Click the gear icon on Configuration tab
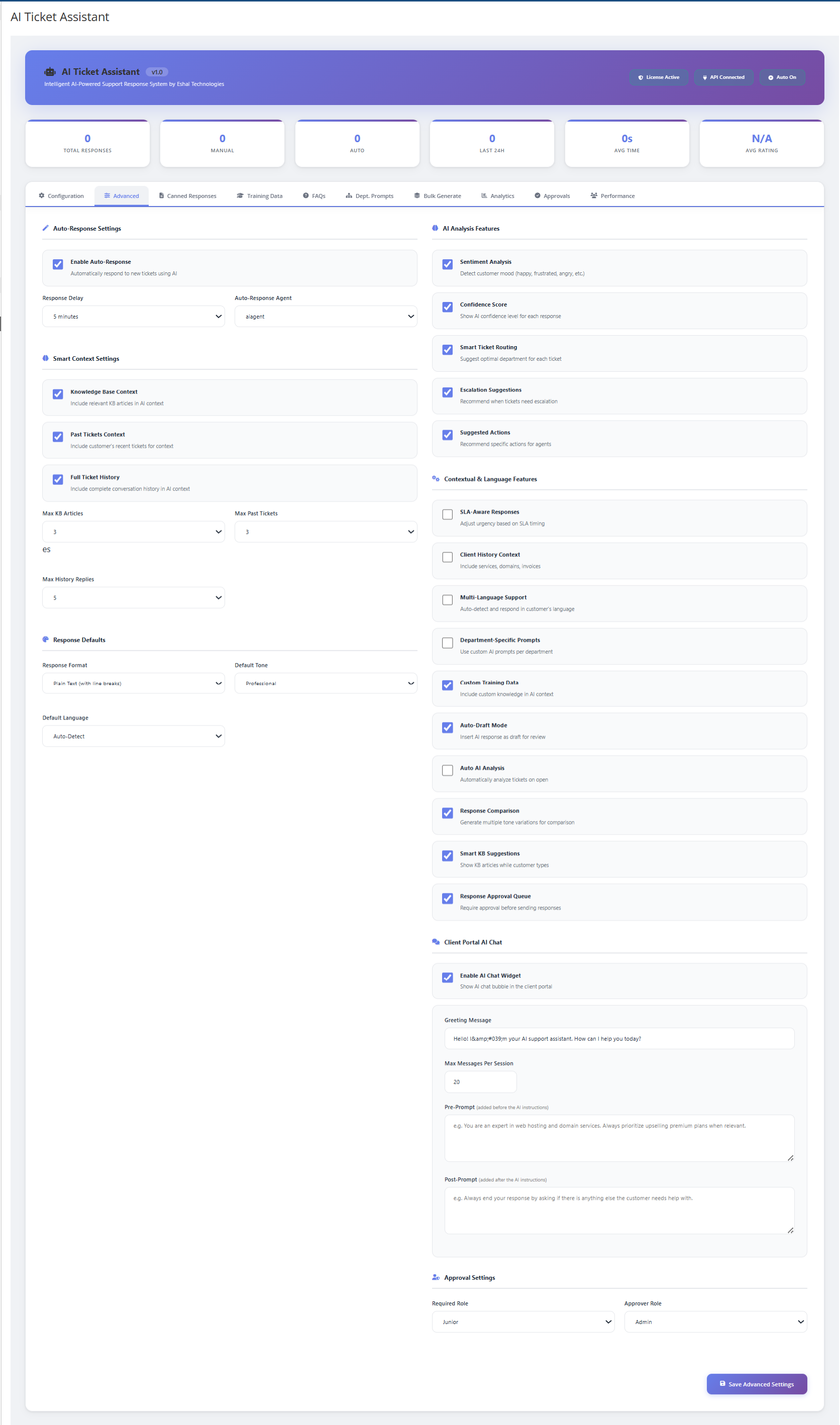 41,195
